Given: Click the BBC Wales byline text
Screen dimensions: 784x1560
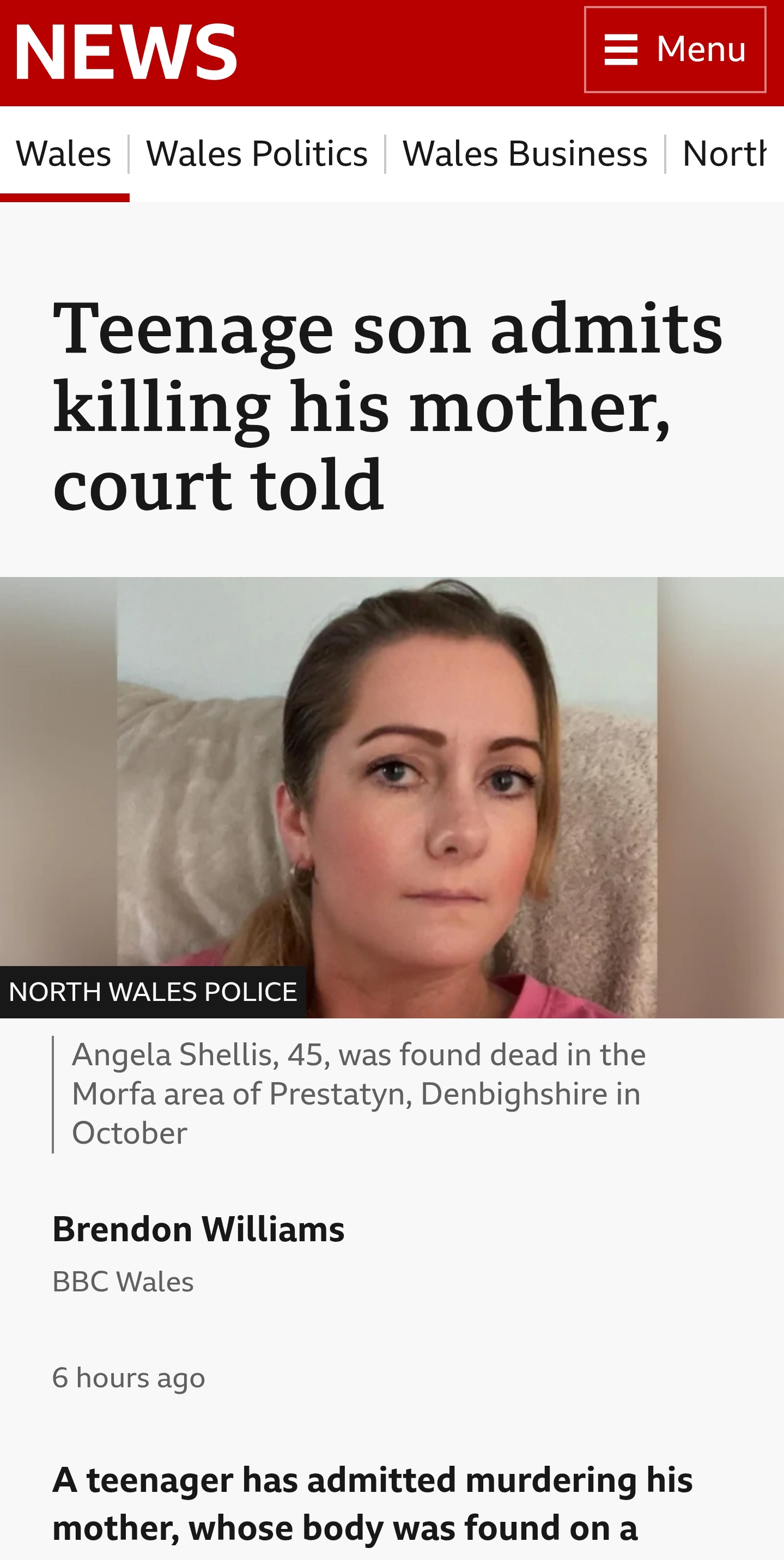Looking at the screenshot, I should [x=123, y=1282].
